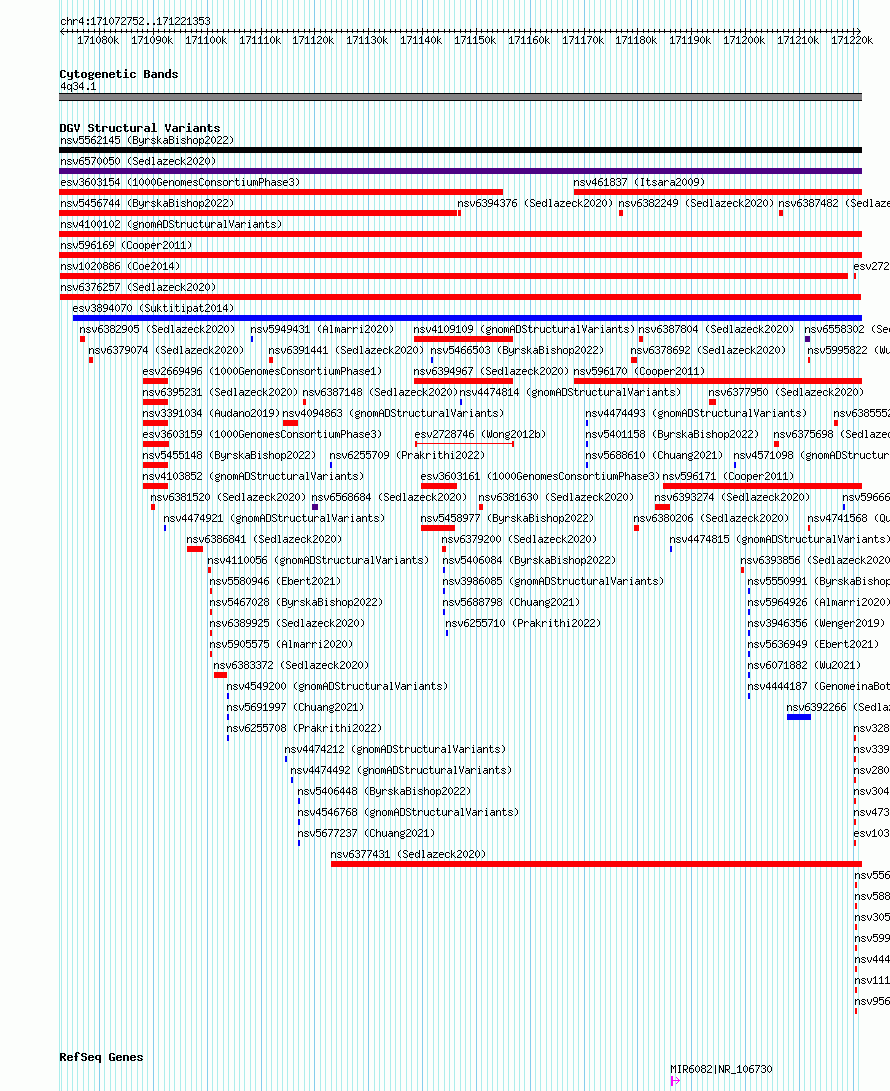Click nsv5691997 (Chuang2021) label
This screenshot has width=890, height=1091.
coord(295,707)
